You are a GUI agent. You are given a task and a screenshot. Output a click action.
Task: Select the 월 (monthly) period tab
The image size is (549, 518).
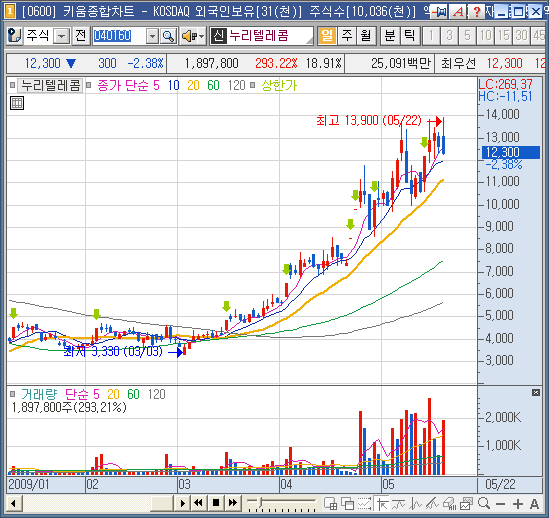pos(366,36)
